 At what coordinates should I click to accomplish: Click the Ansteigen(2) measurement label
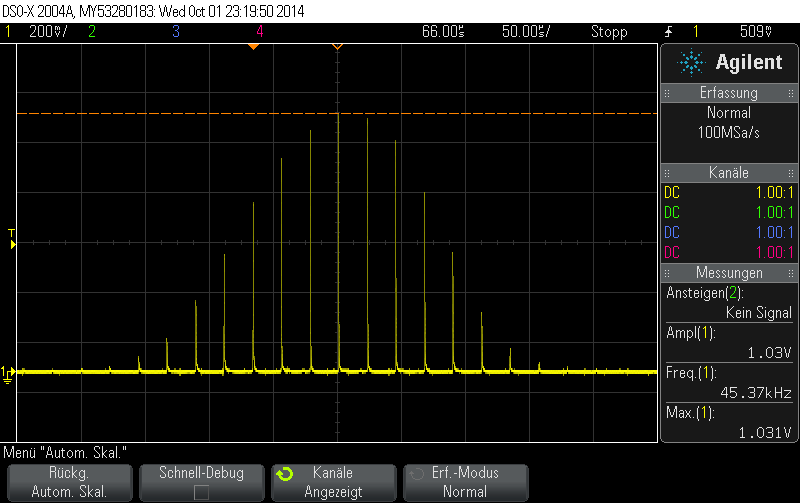(x=705, y=293)
